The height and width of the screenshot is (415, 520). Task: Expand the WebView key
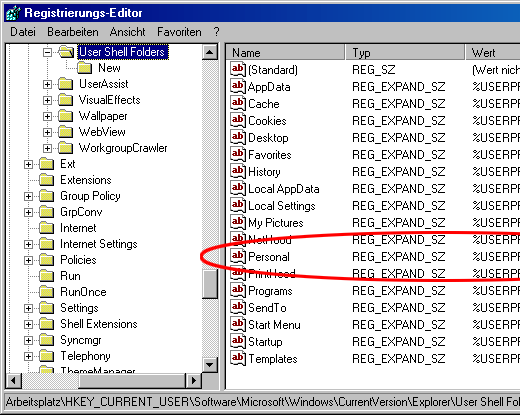(x=48, y=132)
